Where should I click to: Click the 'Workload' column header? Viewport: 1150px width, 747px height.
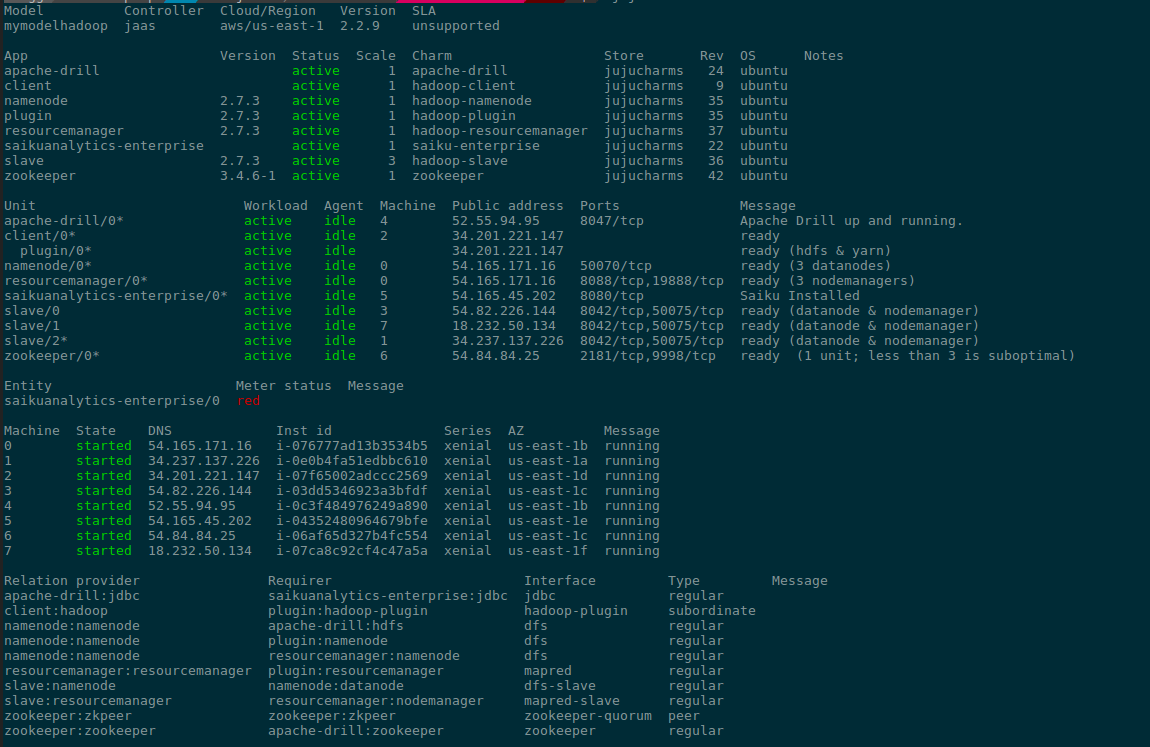click(x=276, y=206)
